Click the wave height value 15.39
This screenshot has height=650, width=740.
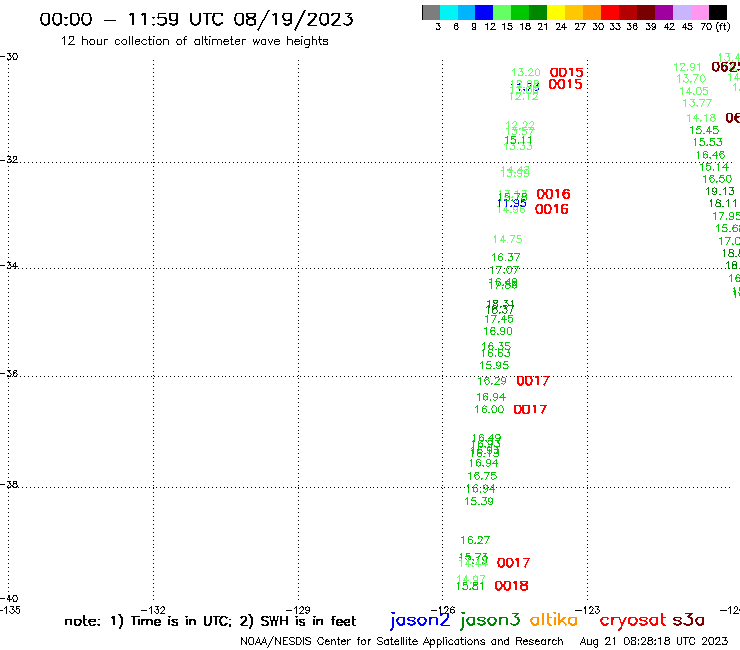tap(479, 501)
